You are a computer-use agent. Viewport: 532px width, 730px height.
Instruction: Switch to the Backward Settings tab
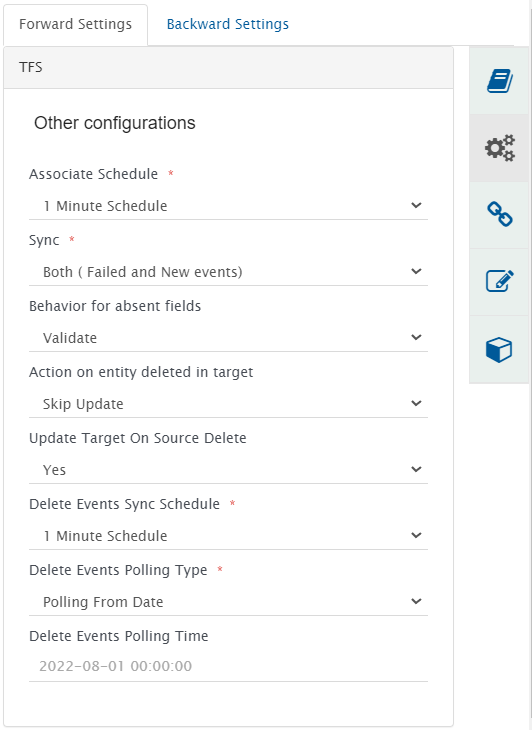228,24
